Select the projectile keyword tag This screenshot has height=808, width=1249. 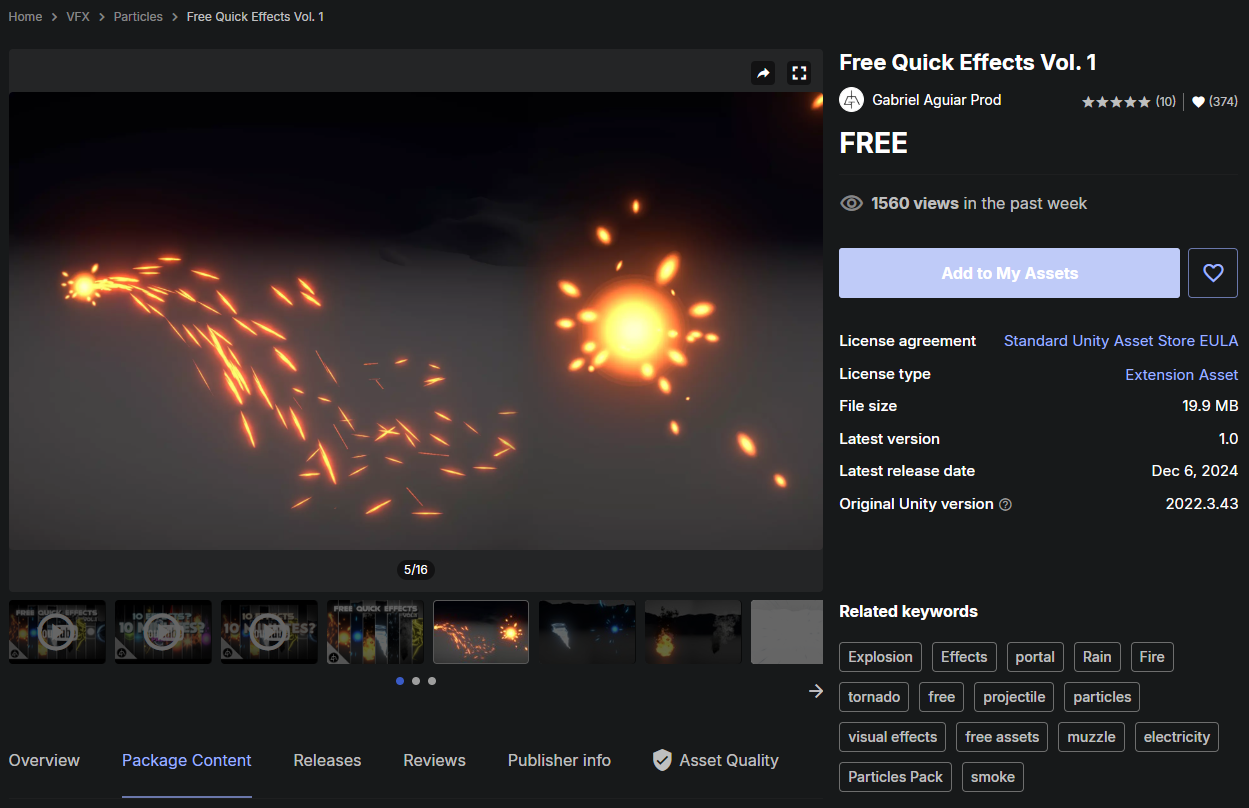coord(1014,697)
